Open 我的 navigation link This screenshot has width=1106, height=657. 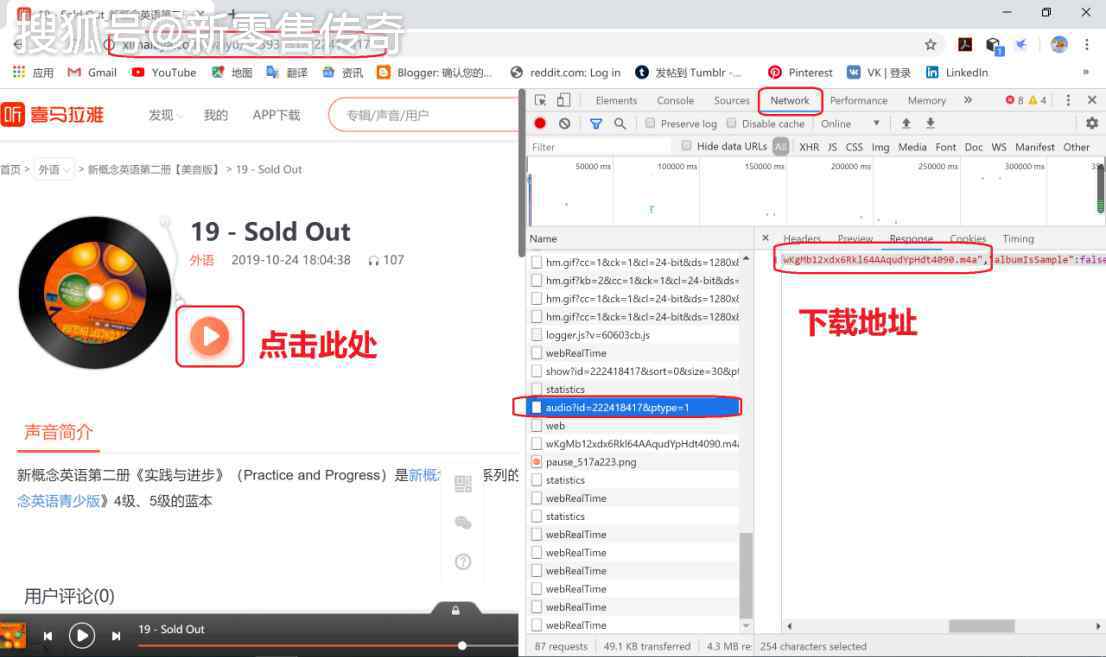(x=216, y=115)
